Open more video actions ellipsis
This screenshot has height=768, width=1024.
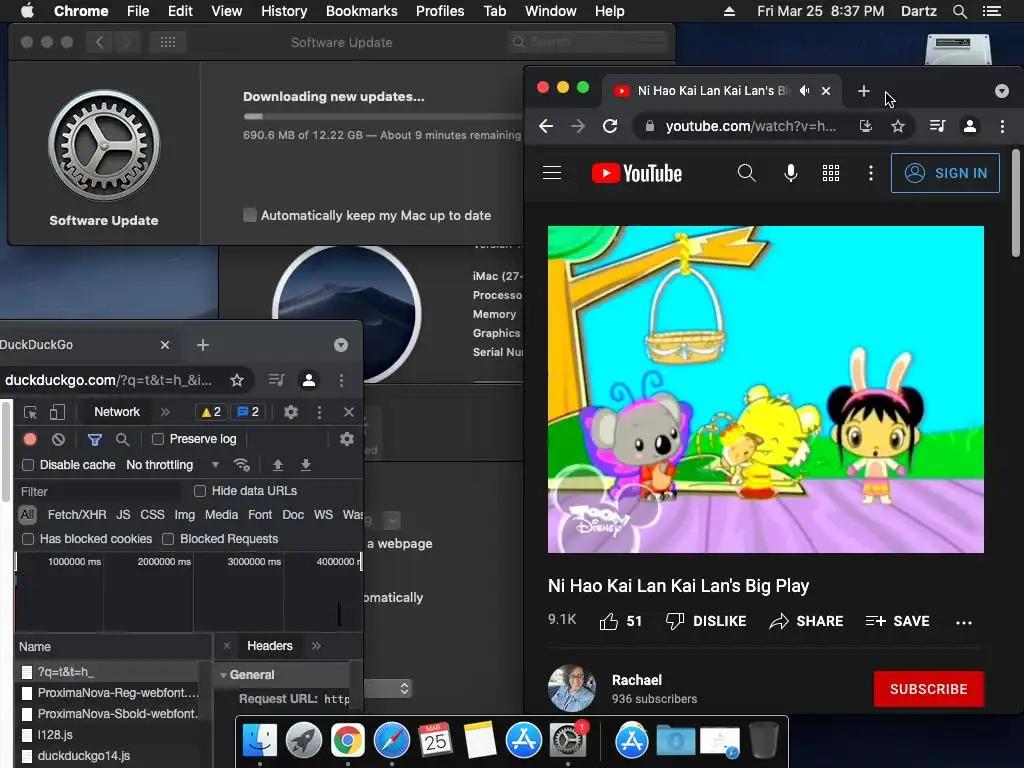point(964,622)
